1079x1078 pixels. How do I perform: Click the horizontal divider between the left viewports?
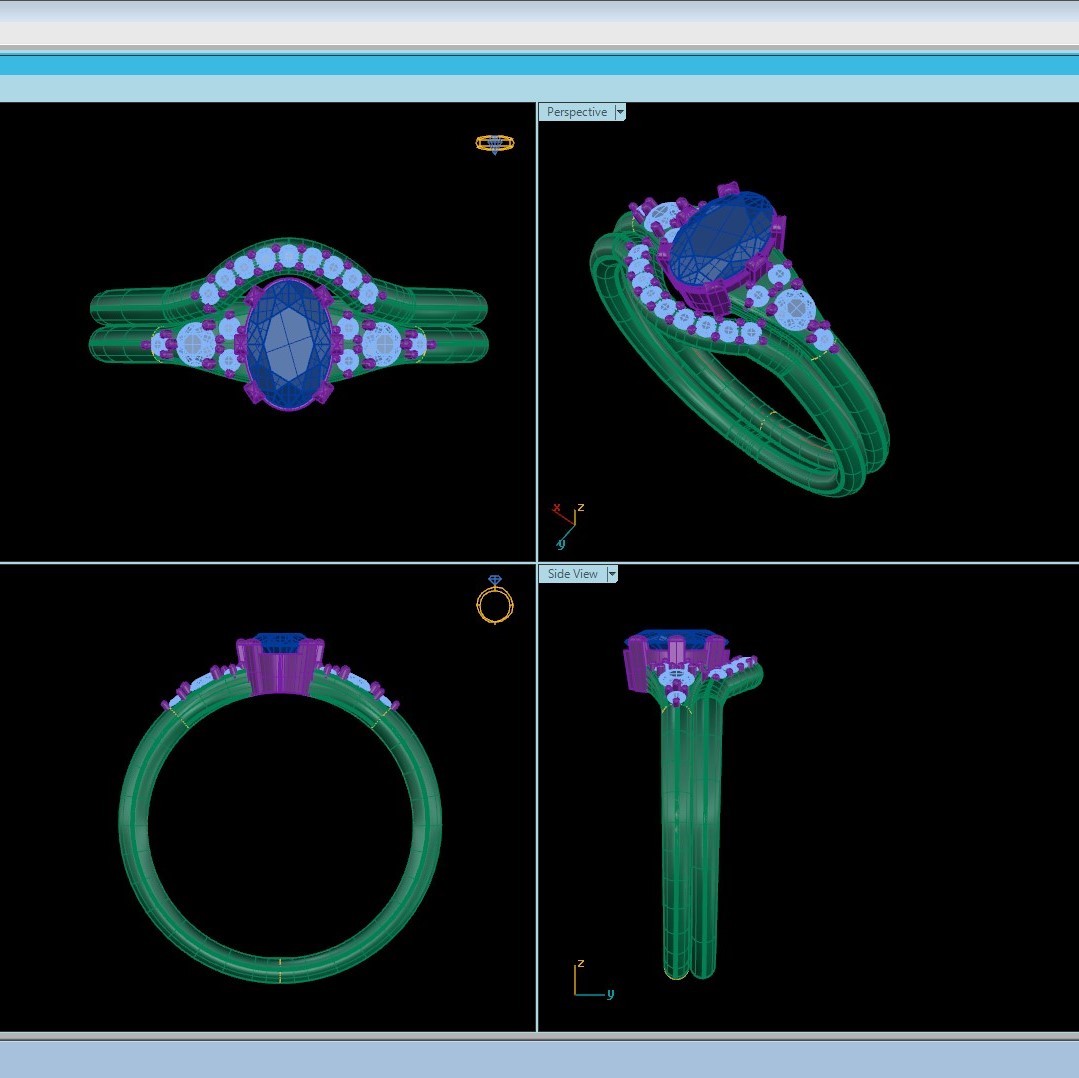[x=268, y=563]
